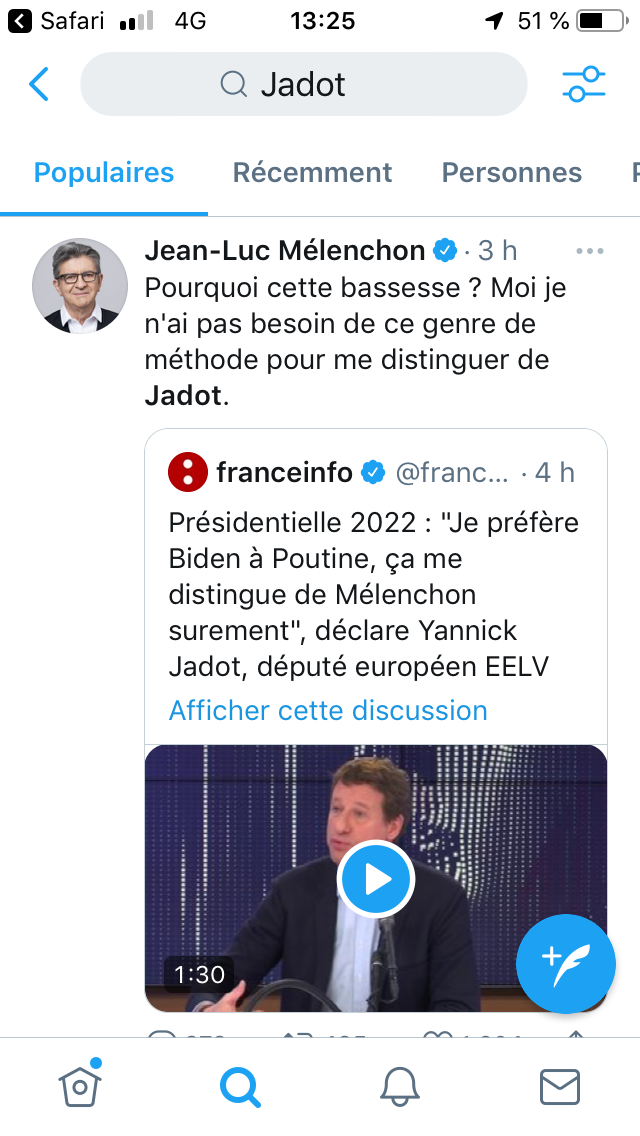Open the tweet's more options menu
Image resolution: width=640 pixels, height=1136 pixels.
590,250
